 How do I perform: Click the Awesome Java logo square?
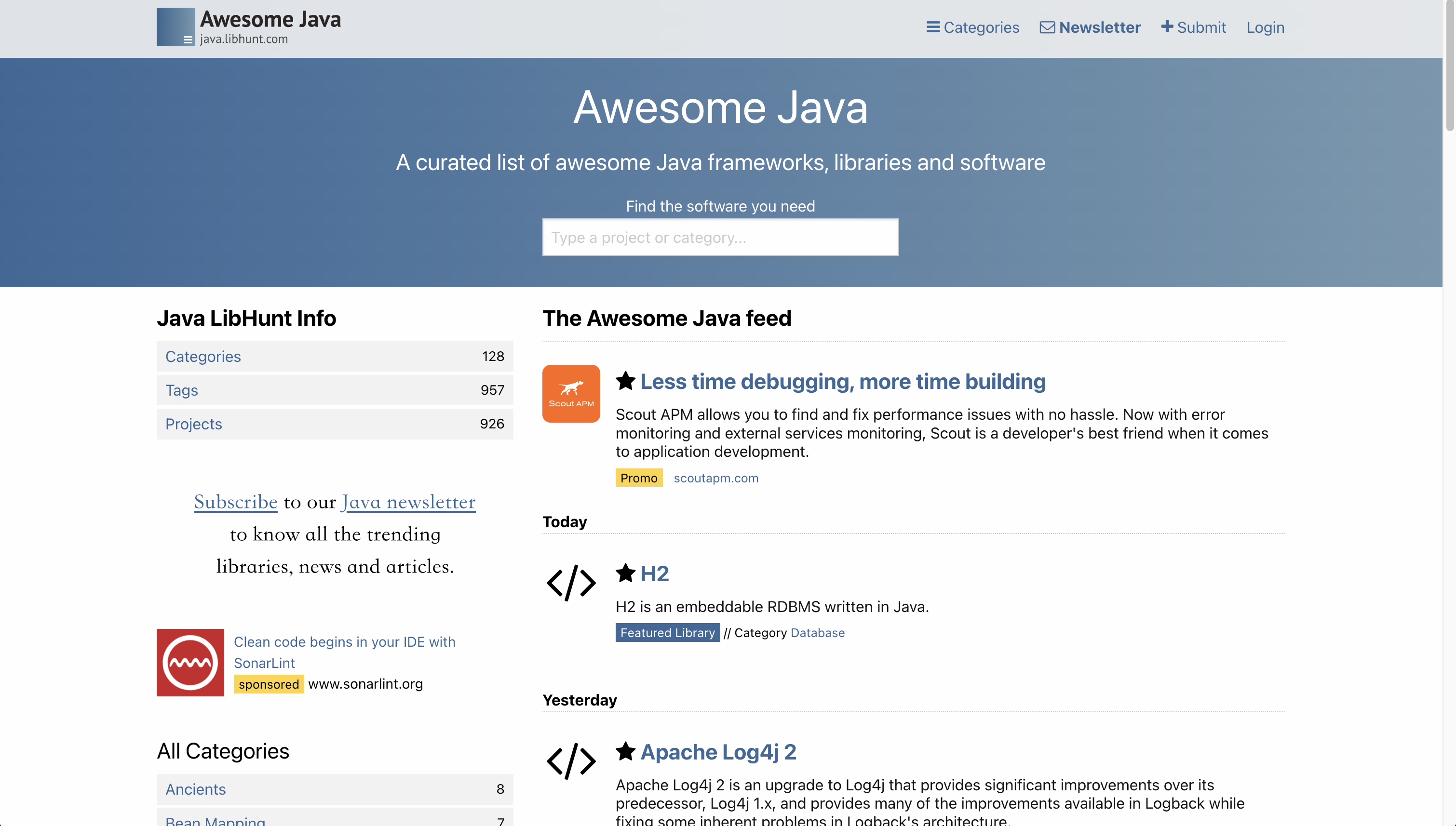tap(175, 27)
